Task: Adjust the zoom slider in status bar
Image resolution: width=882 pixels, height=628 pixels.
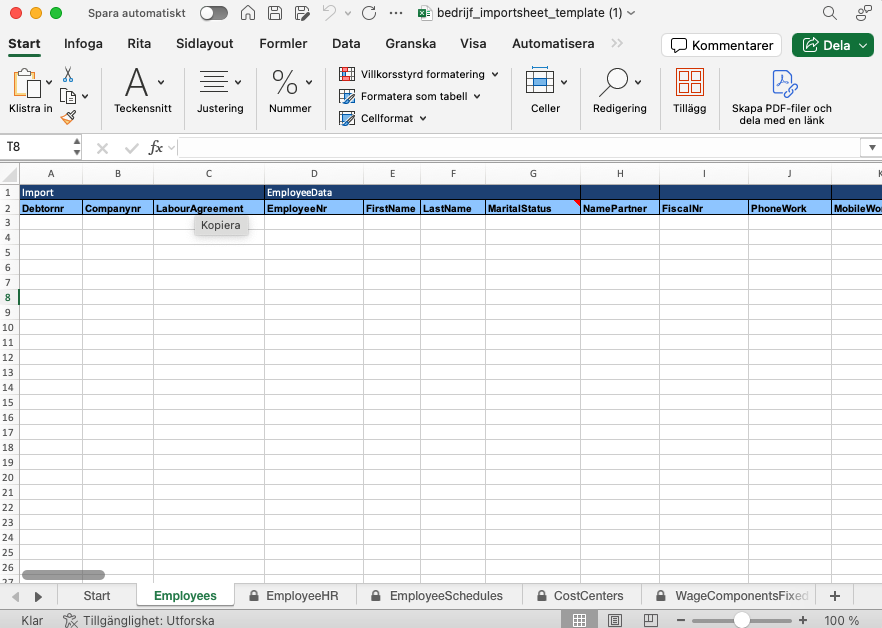Action: click(x=741, y=620)
